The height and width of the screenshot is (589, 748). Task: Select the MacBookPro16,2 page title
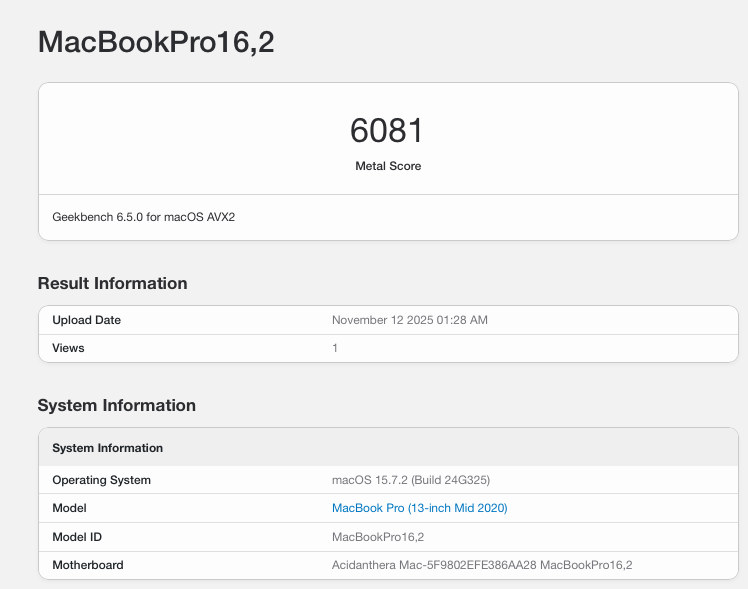(x=156, y=42)
